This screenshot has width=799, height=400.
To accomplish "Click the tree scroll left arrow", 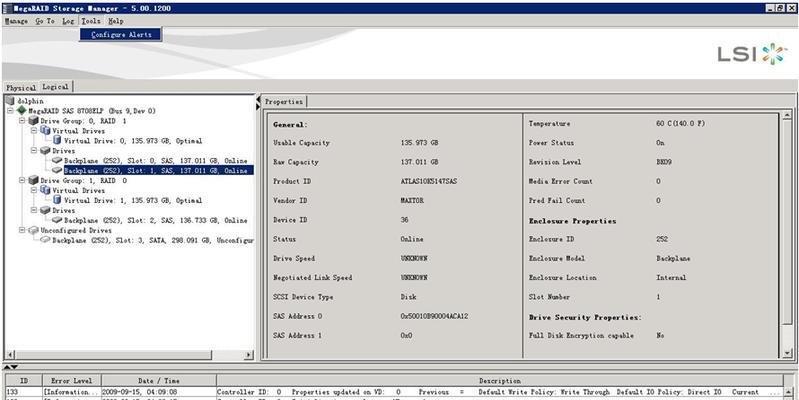I will (x=10, y=355).
